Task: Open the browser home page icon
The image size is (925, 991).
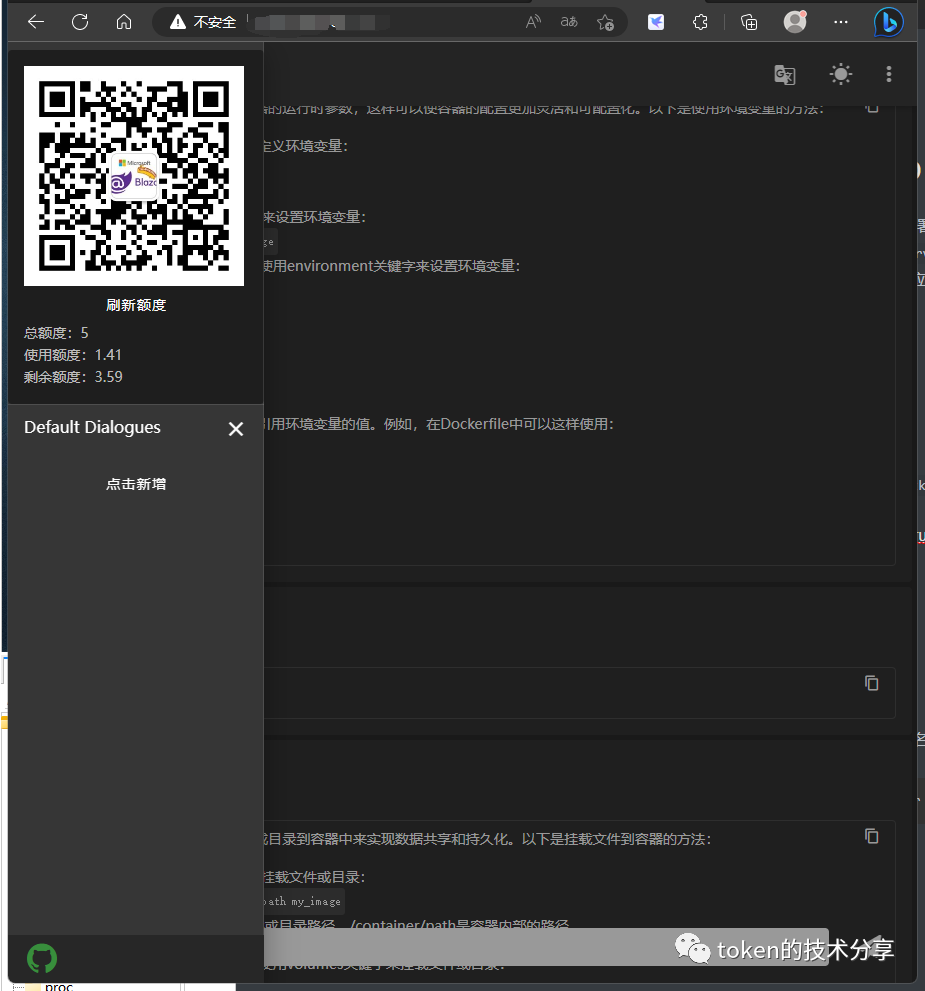Action: coord(124,22)
